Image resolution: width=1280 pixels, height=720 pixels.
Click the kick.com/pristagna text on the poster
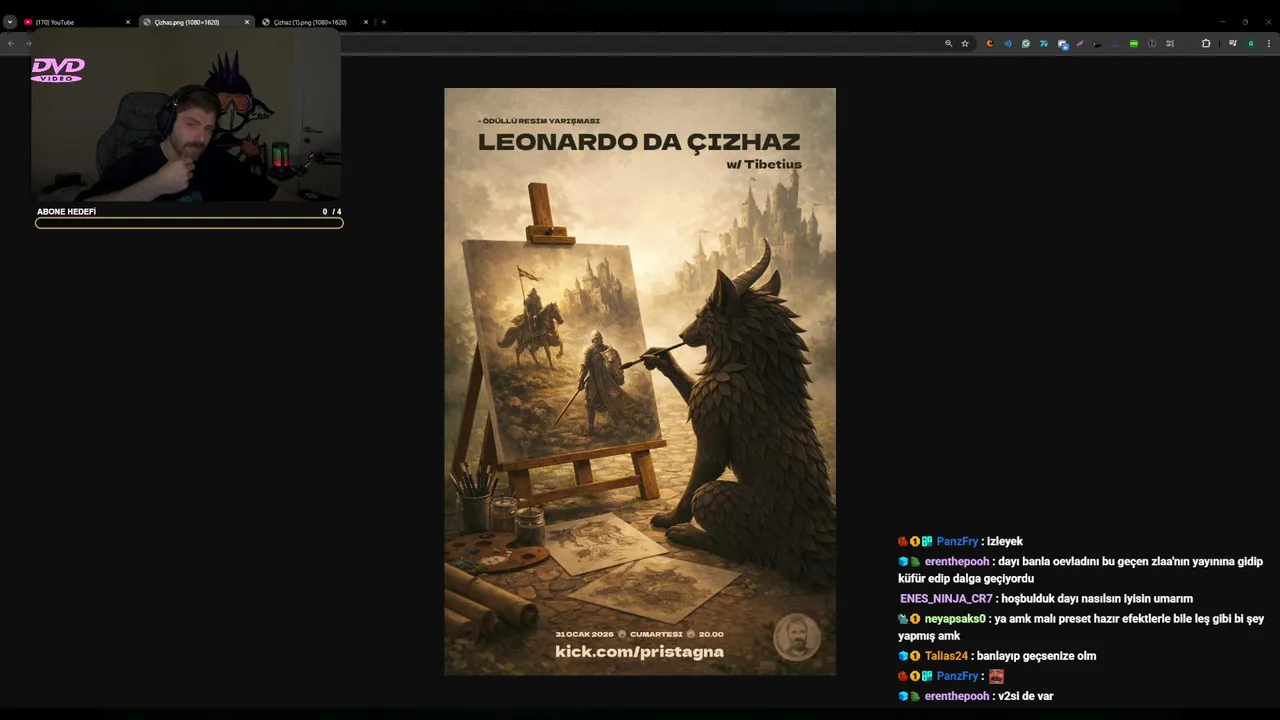(x=639, y=651)
